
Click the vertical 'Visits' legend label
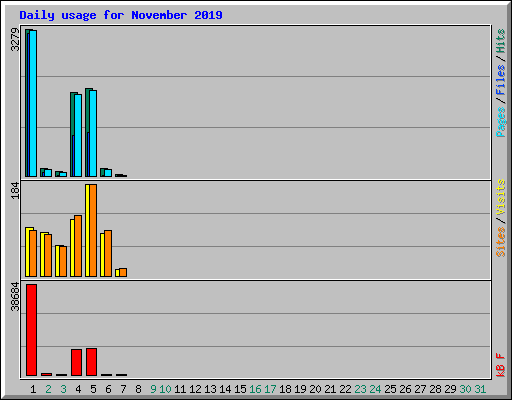(501, 197)
